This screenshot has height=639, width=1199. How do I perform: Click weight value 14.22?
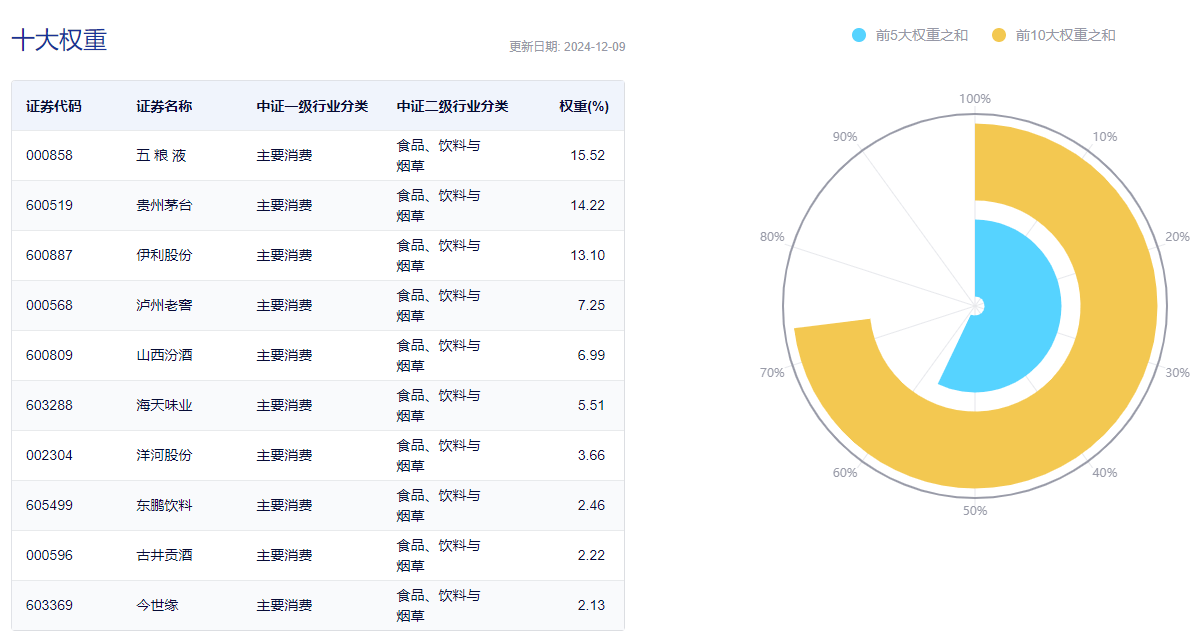click(587, 205)
